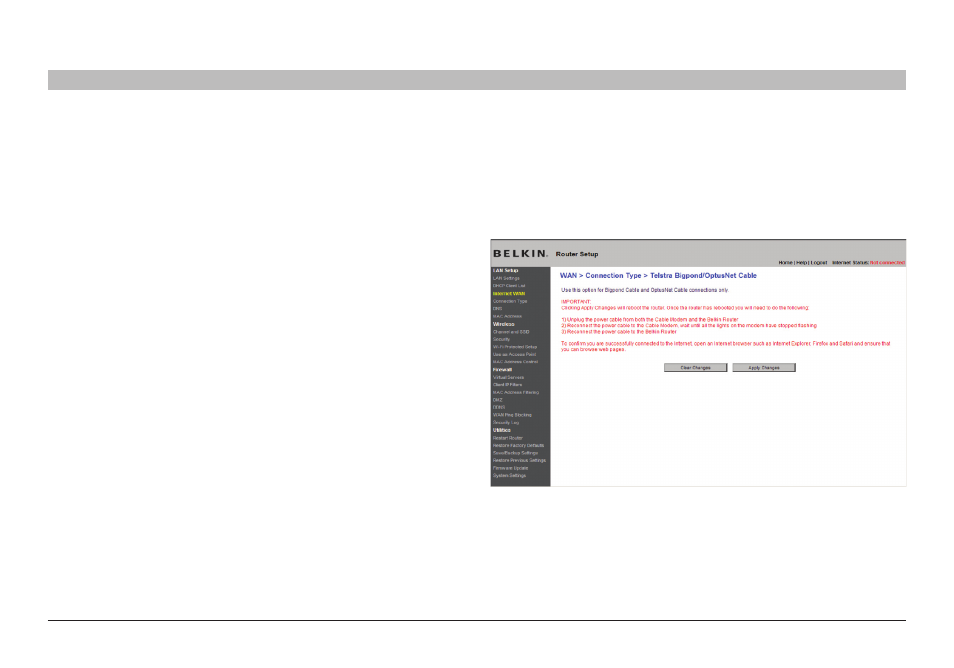Viewport: 954px width, 668px height.
Task: Open Channel and SSID settings
Action: tap(510, 332)
